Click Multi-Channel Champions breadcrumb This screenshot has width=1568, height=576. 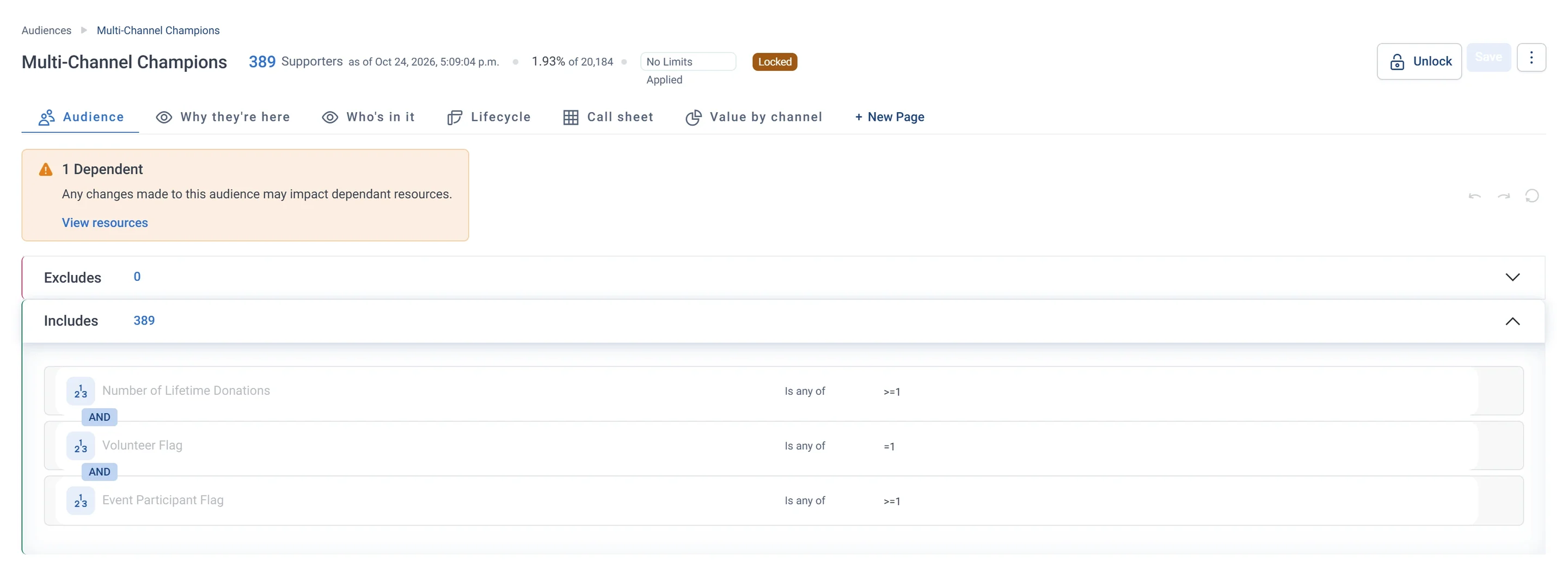[158, 30]
